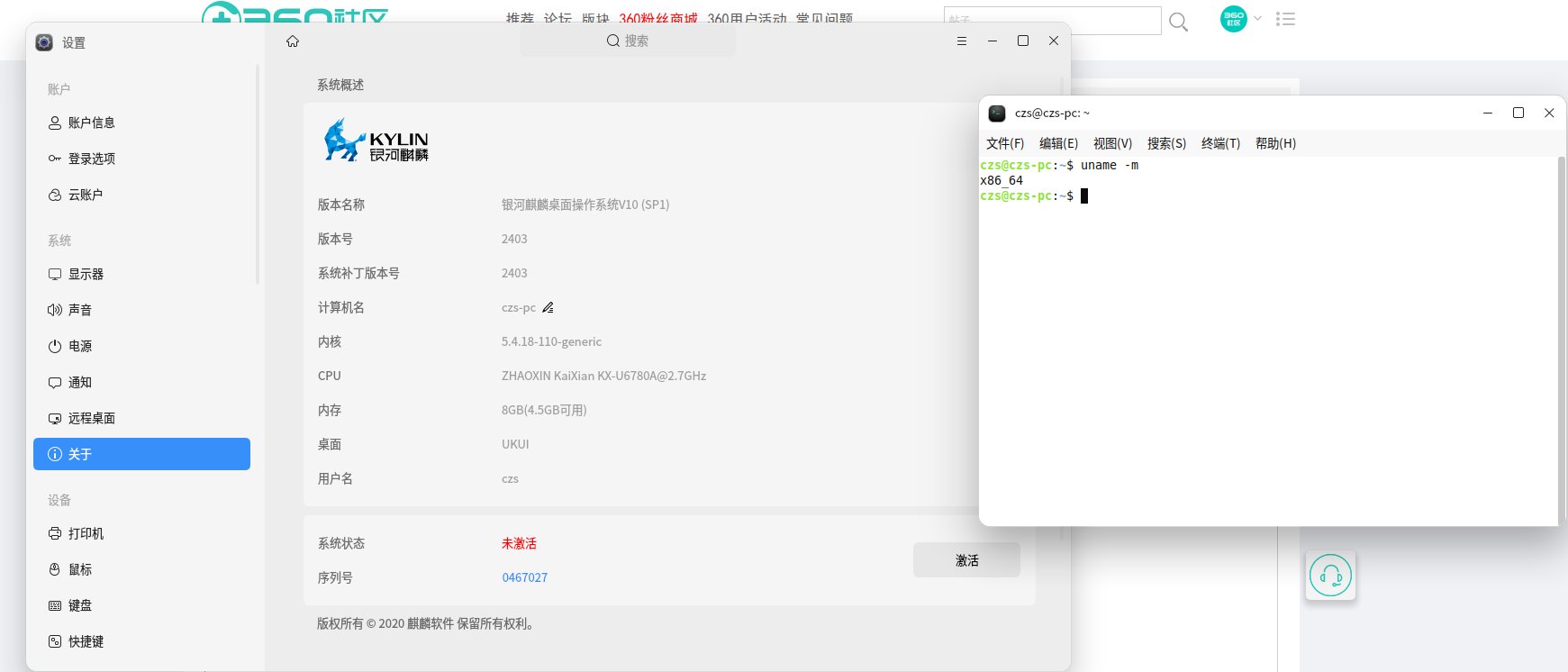Expand the arrow beside the 360 avatar
Viewport: 1568px width, 672px height.
pyautogui.click(x=1258, y=18)
